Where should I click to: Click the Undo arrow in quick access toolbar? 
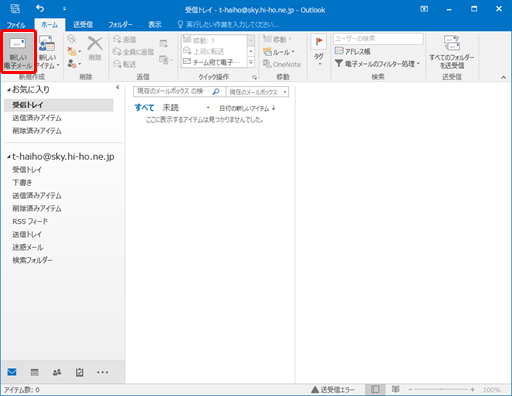40,8
